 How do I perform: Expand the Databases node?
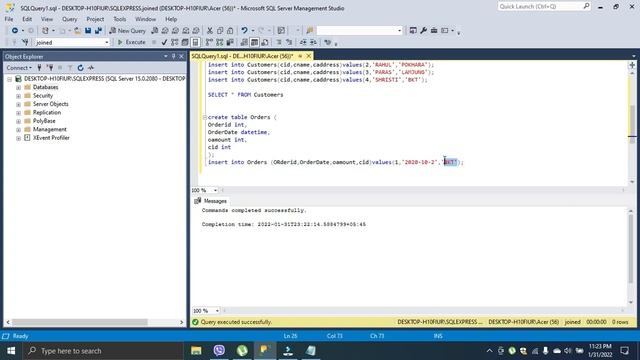[x=18, y=87]
